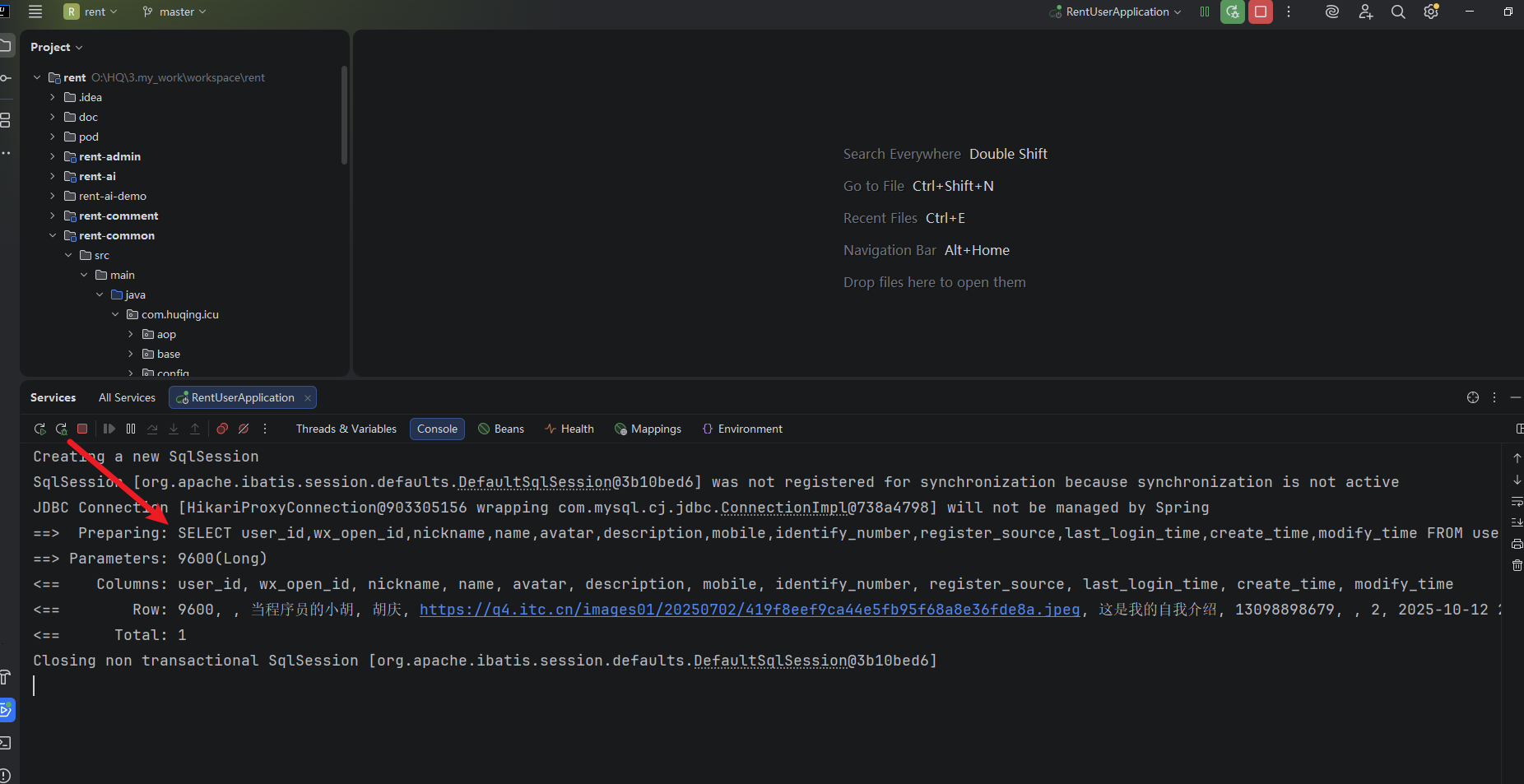Select the aop package
Image resolution: width=1524 pixels, height=784 pixels.
click(x=166, y=334)
